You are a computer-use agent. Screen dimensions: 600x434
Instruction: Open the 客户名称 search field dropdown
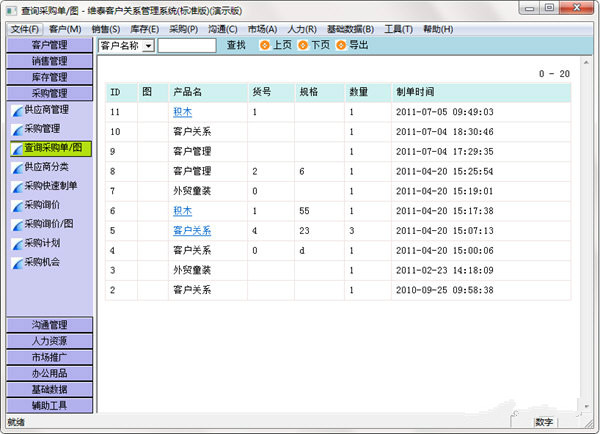tap(148, 46)
